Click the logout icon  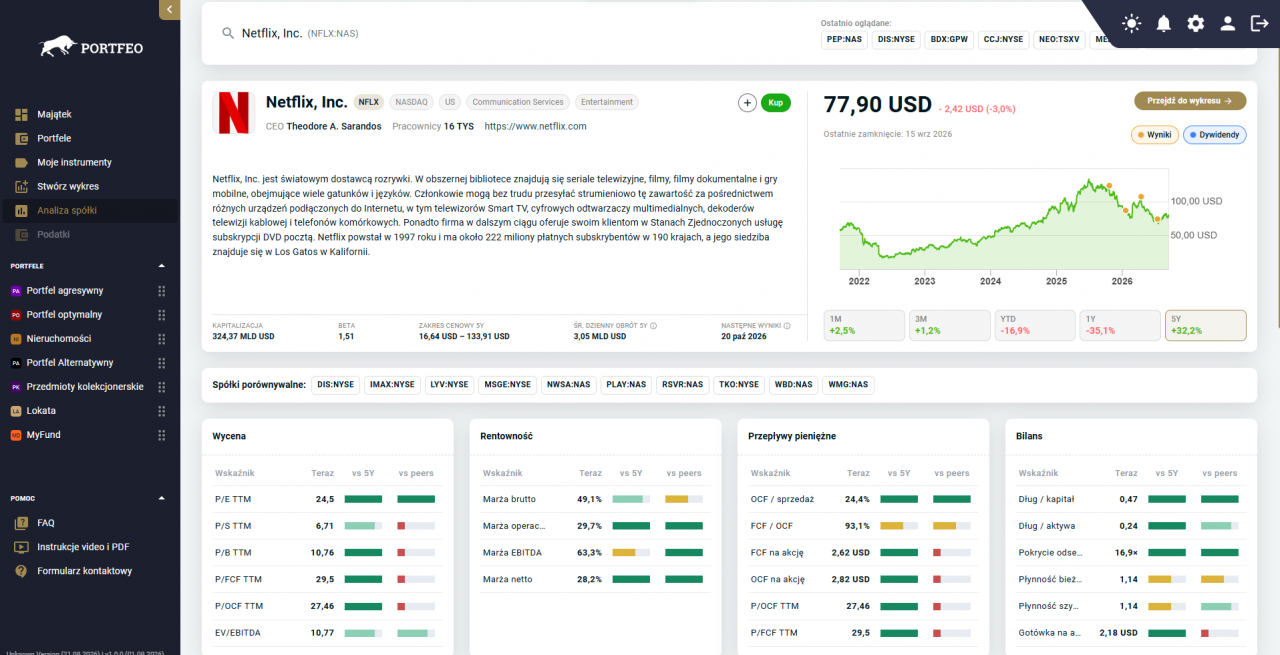pyautogui.click(x=1259, y=24)
